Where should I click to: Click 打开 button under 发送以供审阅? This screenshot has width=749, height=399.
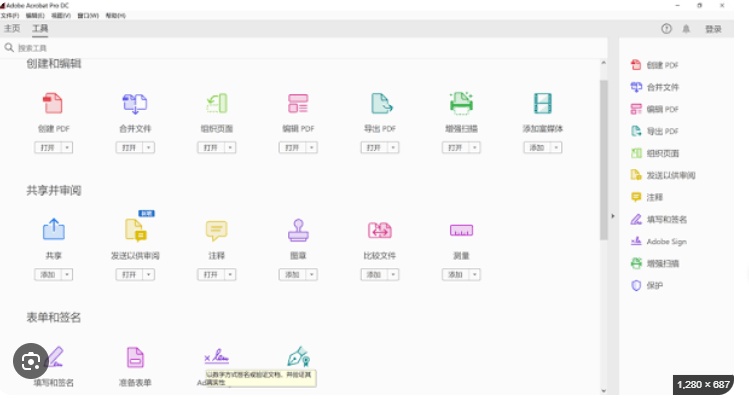(129, 274)
